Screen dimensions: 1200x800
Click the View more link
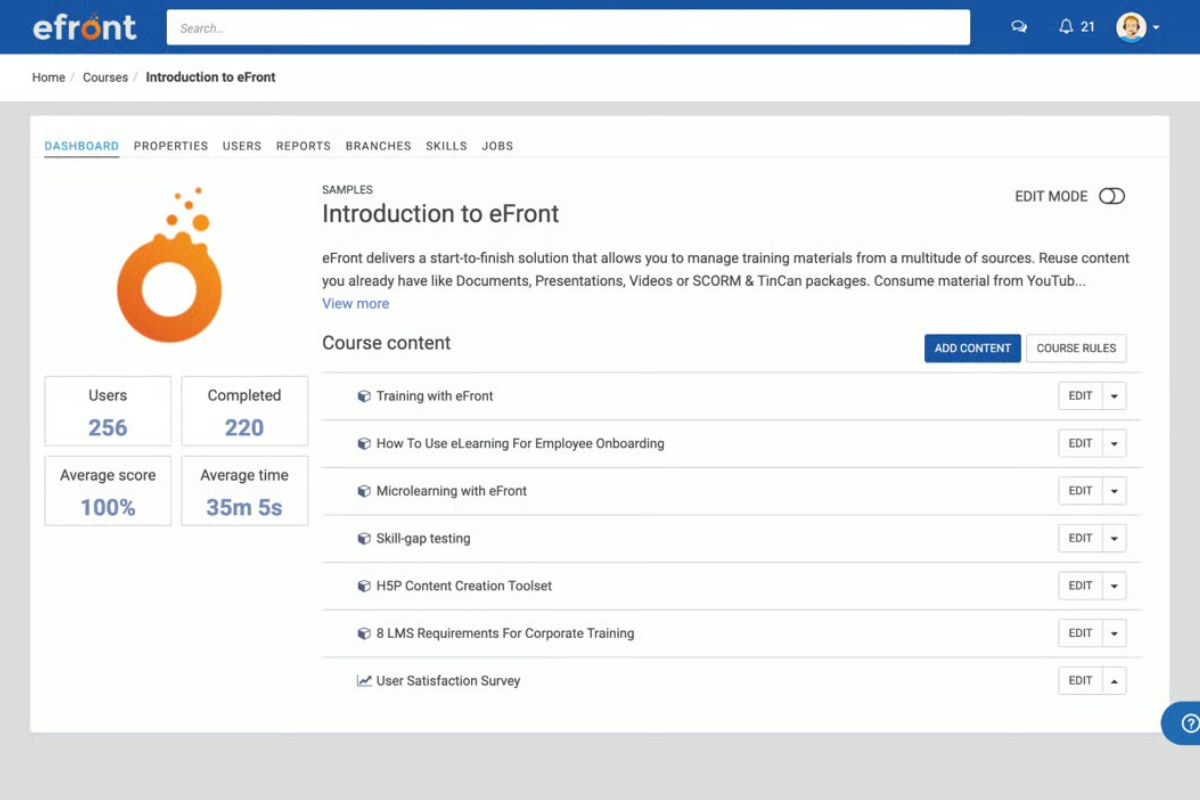[x=355, y=304]
